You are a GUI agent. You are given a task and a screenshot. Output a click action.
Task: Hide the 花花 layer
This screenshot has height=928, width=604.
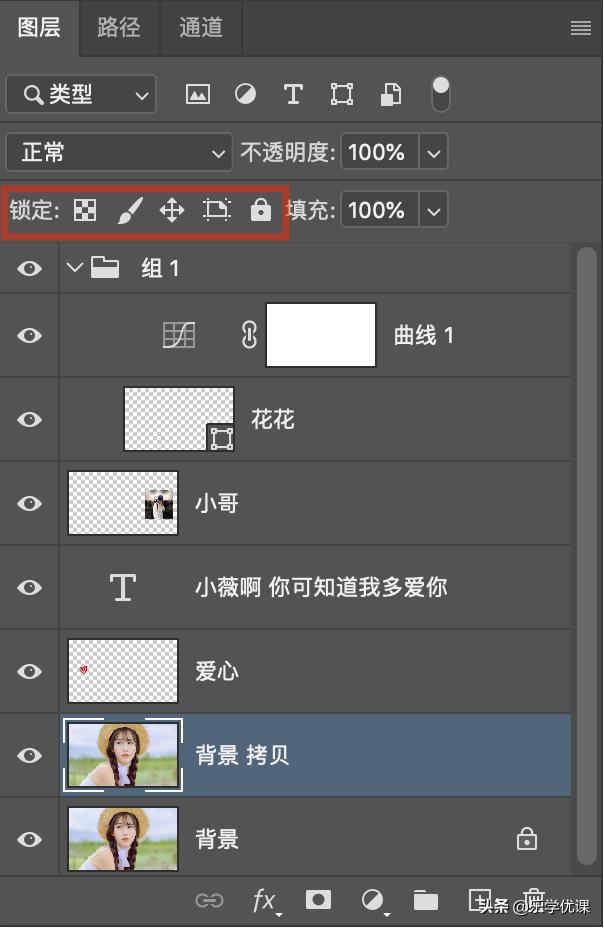coord(30,420)
